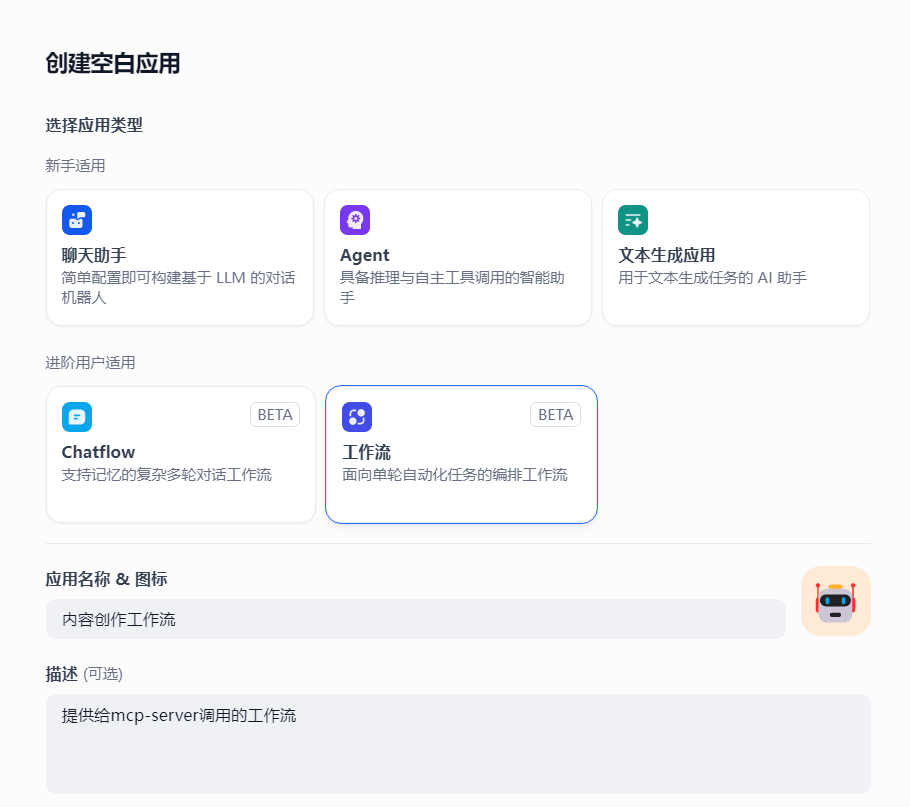
Task: Click the 聊天助手 robot icon
Action: [77, 220]
